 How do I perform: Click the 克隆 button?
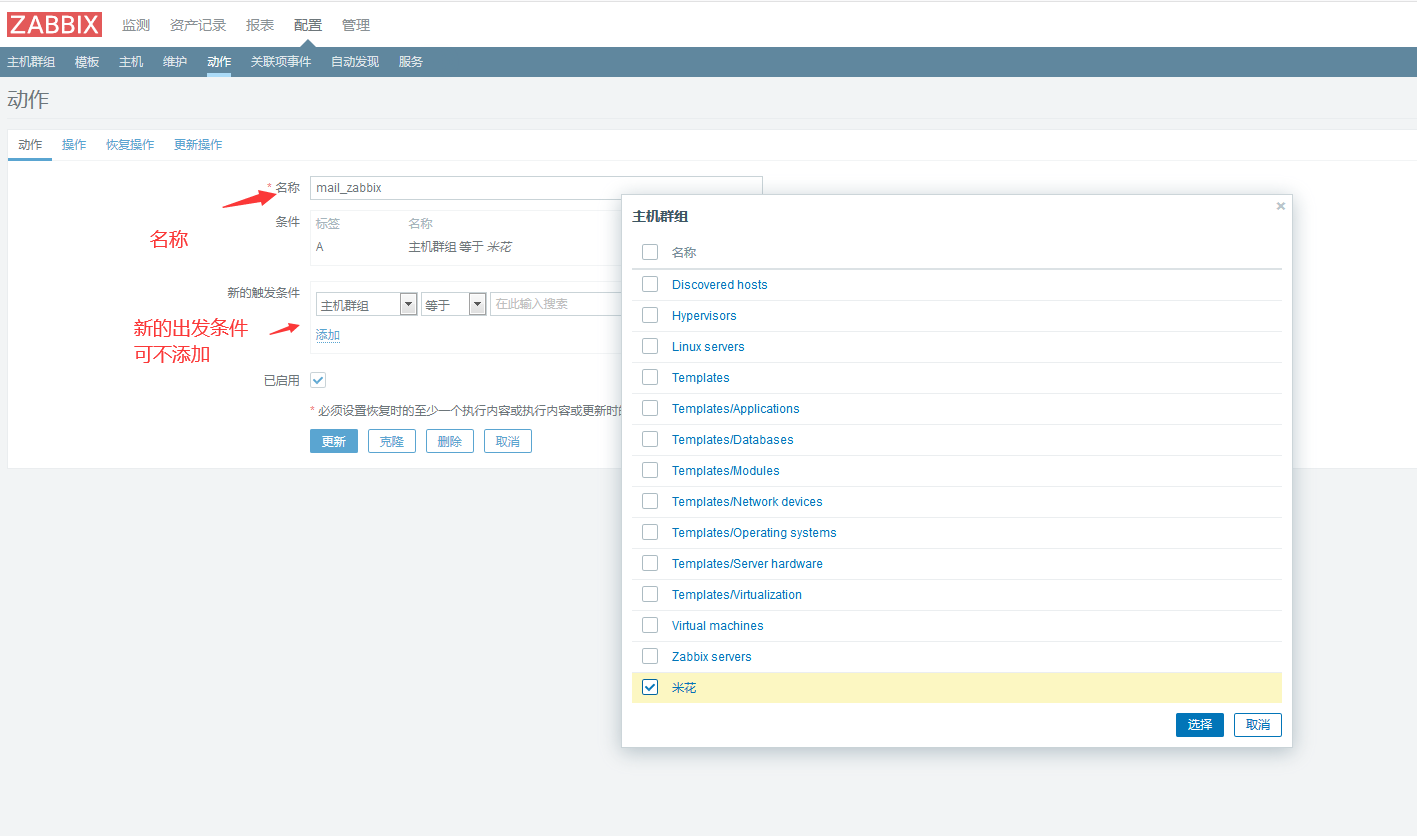pos(391,441)
